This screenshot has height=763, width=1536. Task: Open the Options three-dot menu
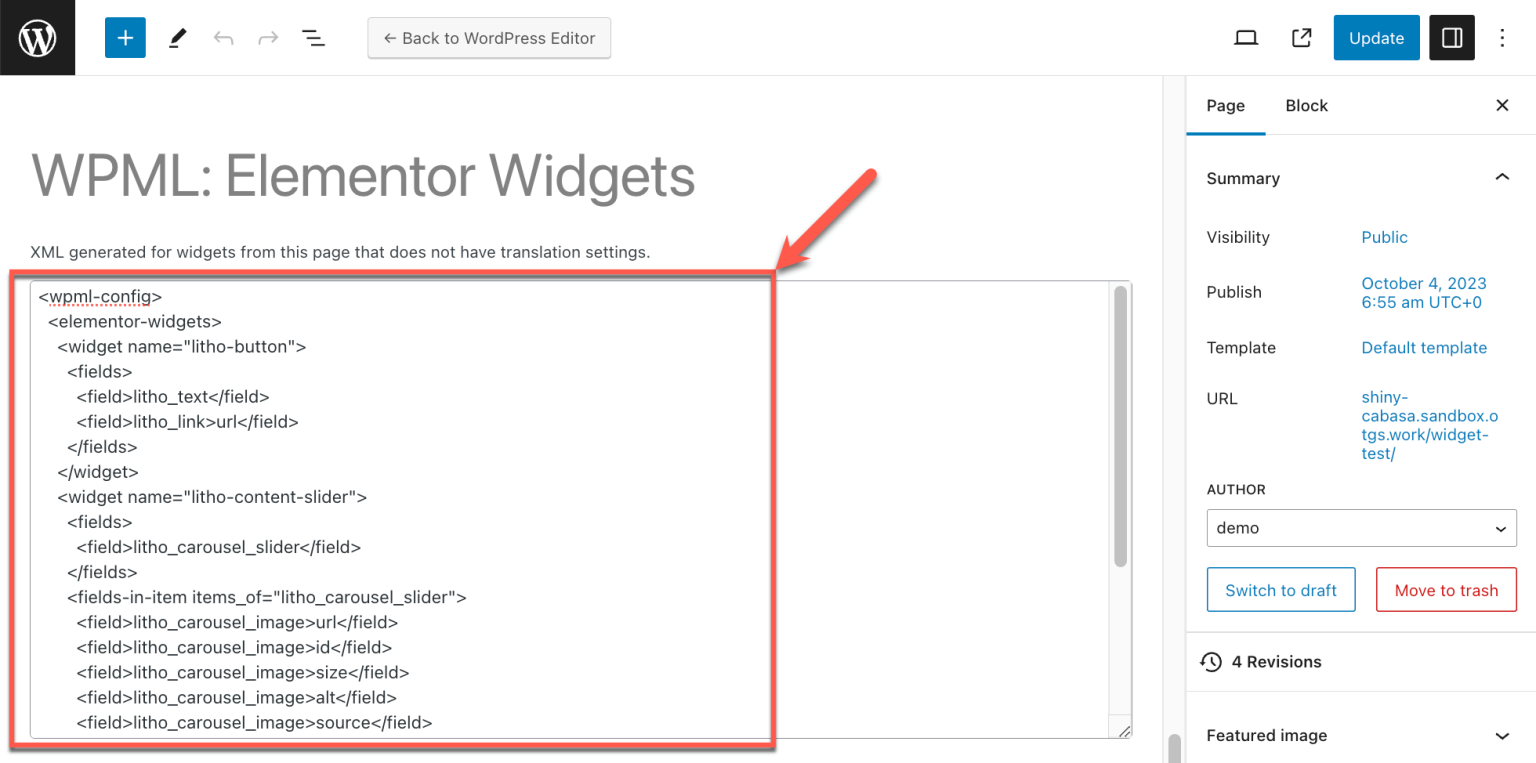1502,37
